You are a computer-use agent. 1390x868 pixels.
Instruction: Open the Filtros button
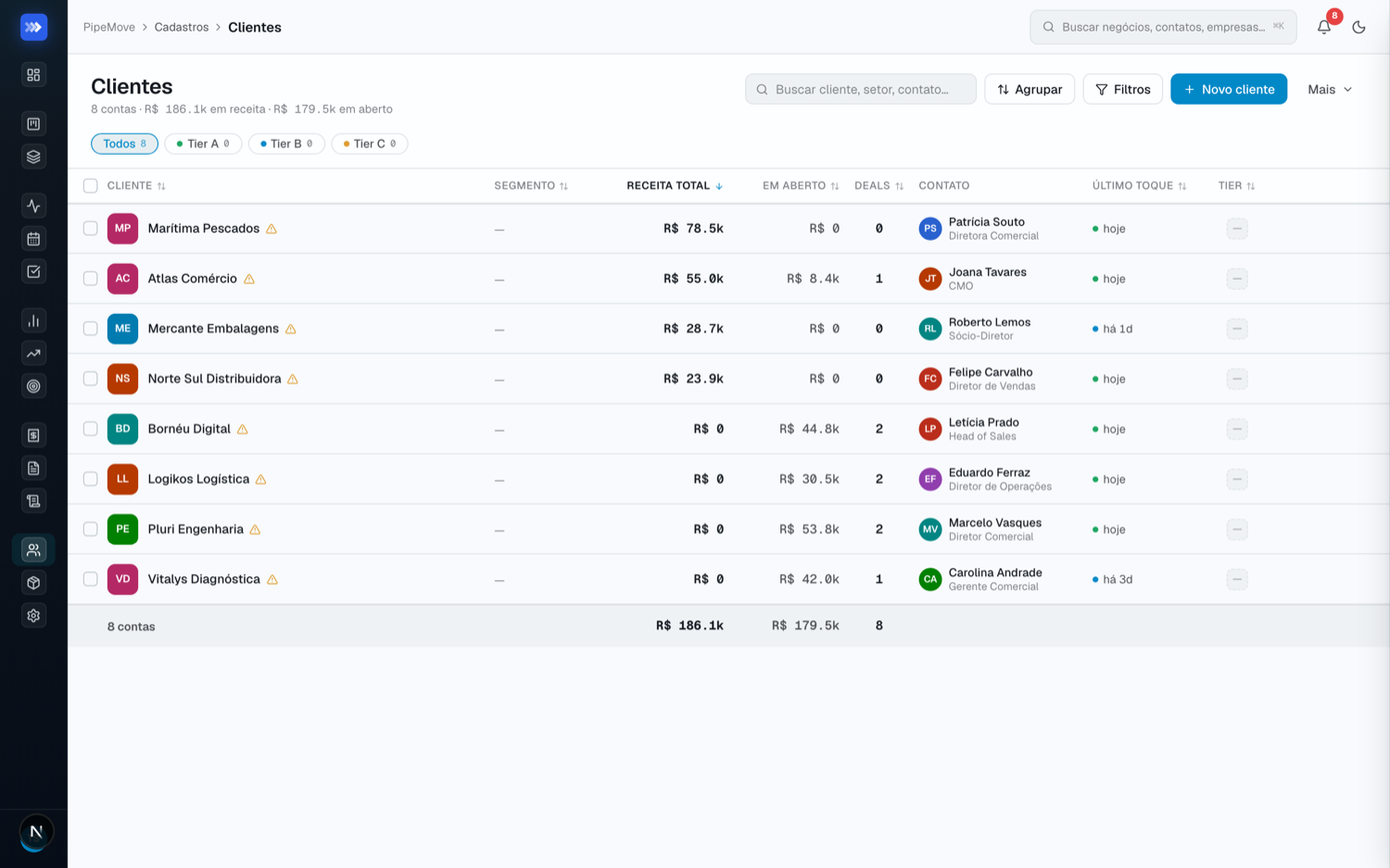tap(1122, 89)
